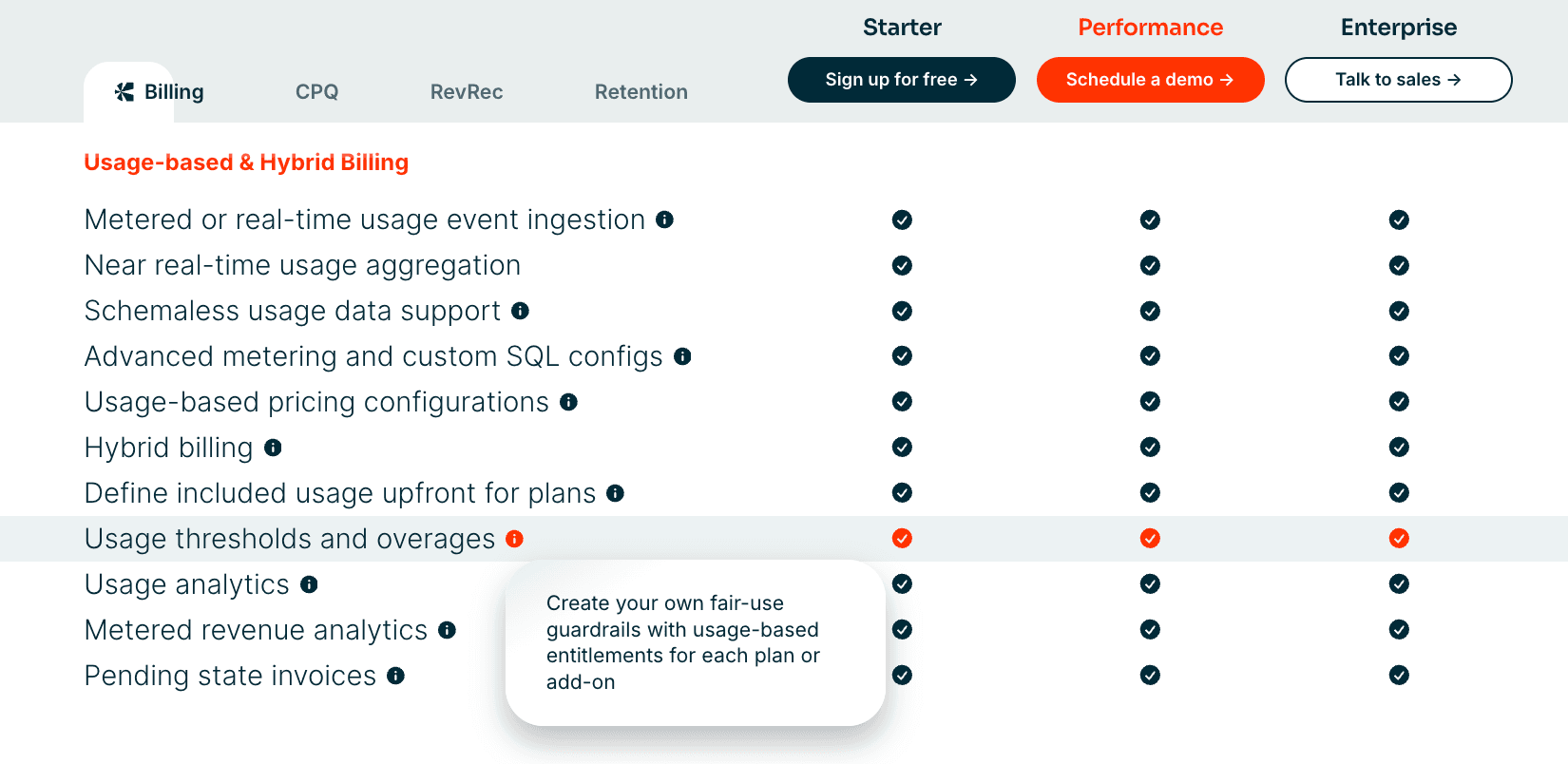Click the Hybrid billing info icon
1568x764 pixels.
pyautogui.click(x=273, y=448)
